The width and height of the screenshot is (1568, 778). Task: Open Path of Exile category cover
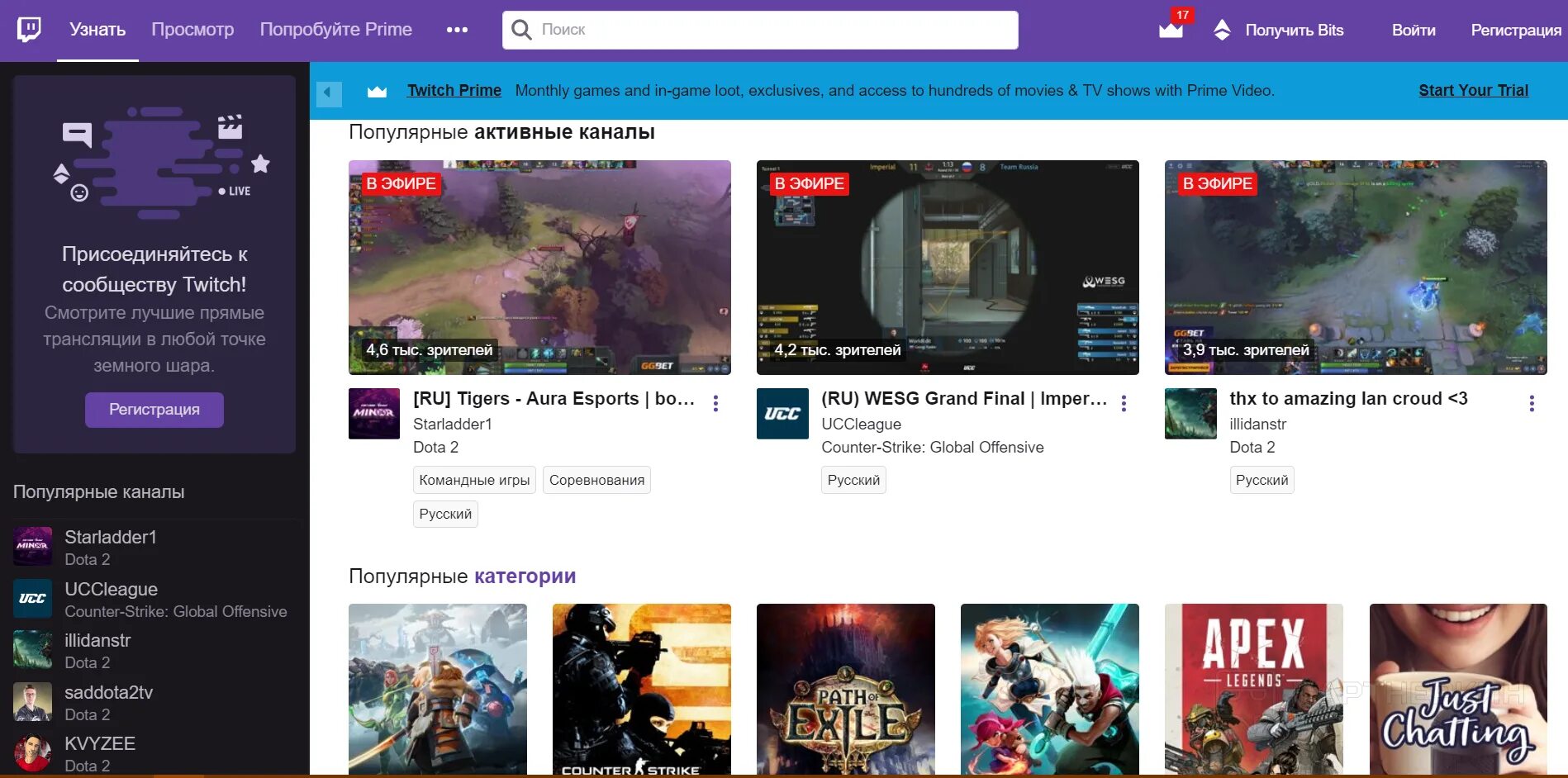tap(846, 689)
